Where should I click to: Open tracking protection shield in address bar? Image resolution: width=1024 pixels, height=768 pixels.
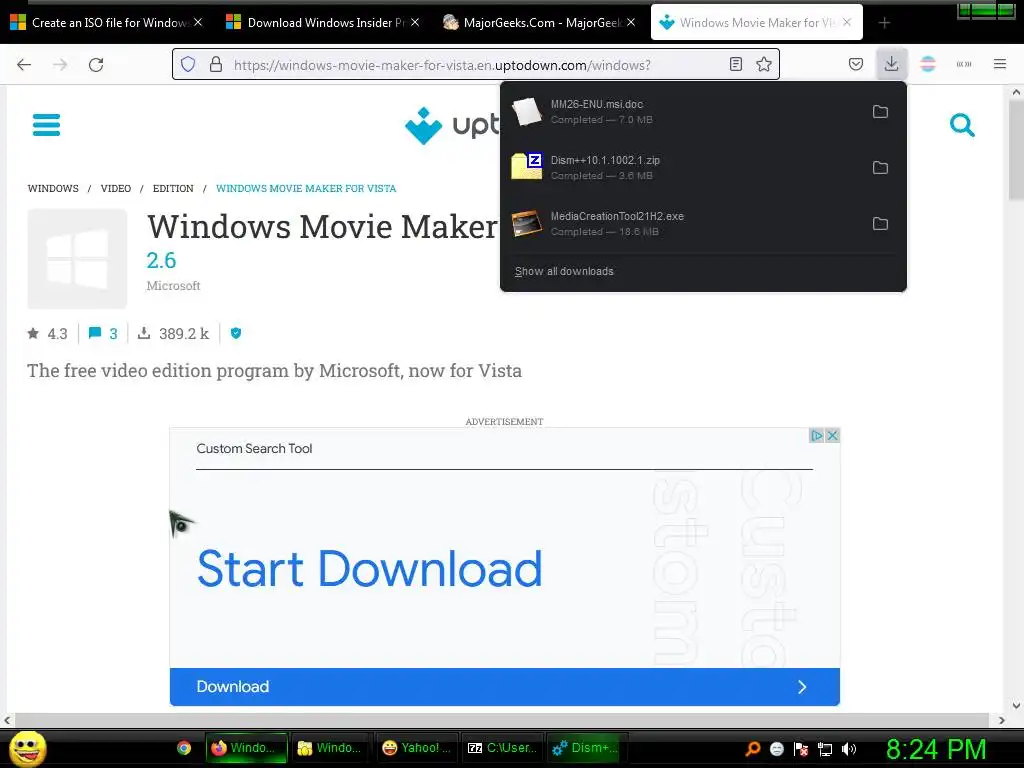pyautogui.click(x=188, y=64)
